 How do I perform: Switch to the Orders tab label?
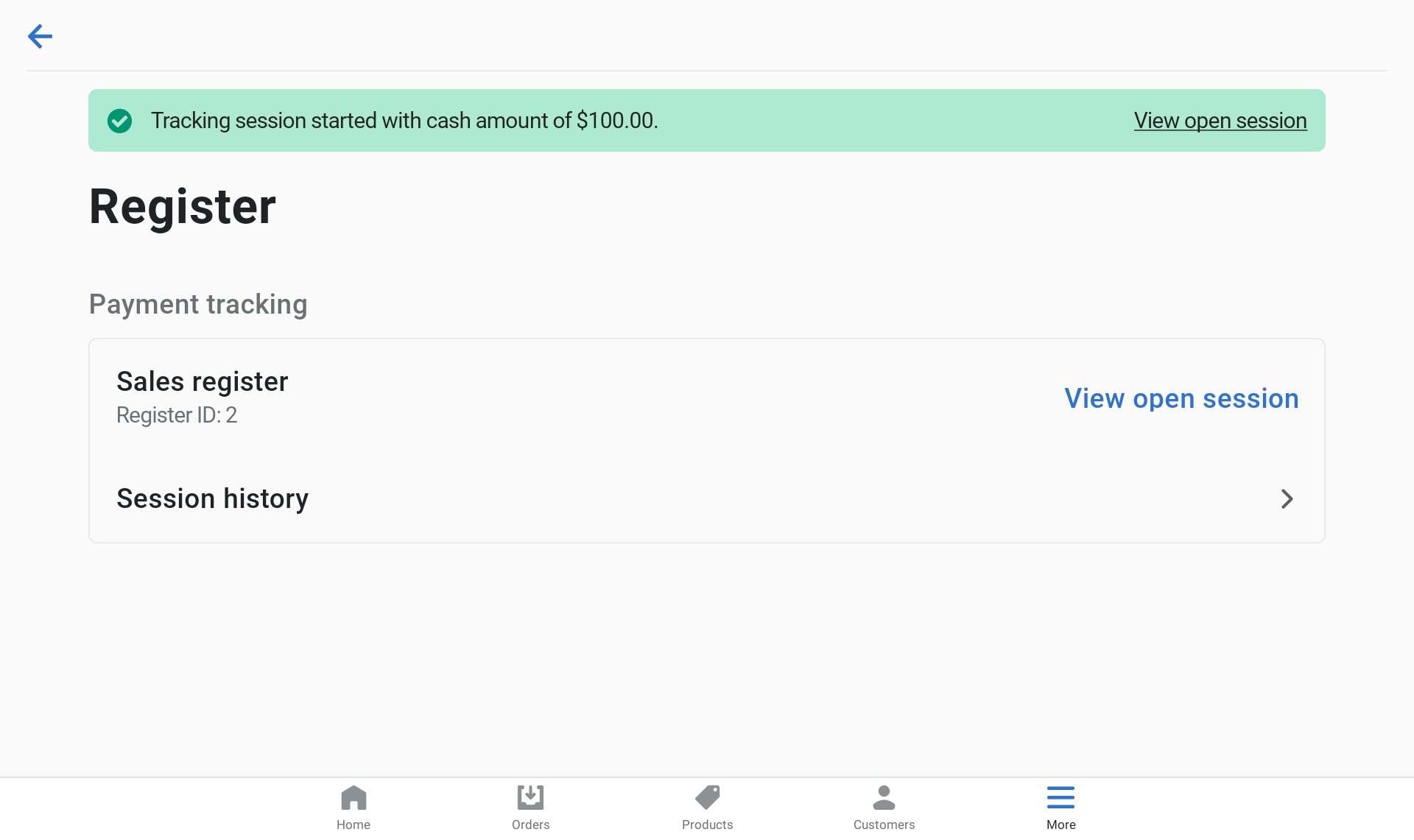point(530,825)
